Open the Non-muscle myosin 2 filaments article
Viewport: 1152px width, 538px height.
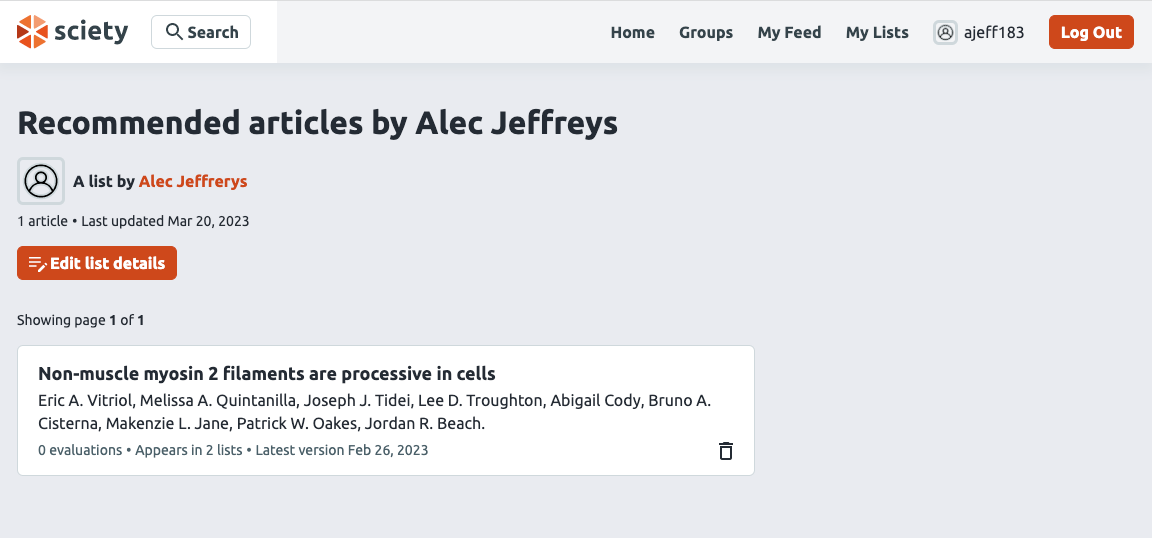(267, 374)
